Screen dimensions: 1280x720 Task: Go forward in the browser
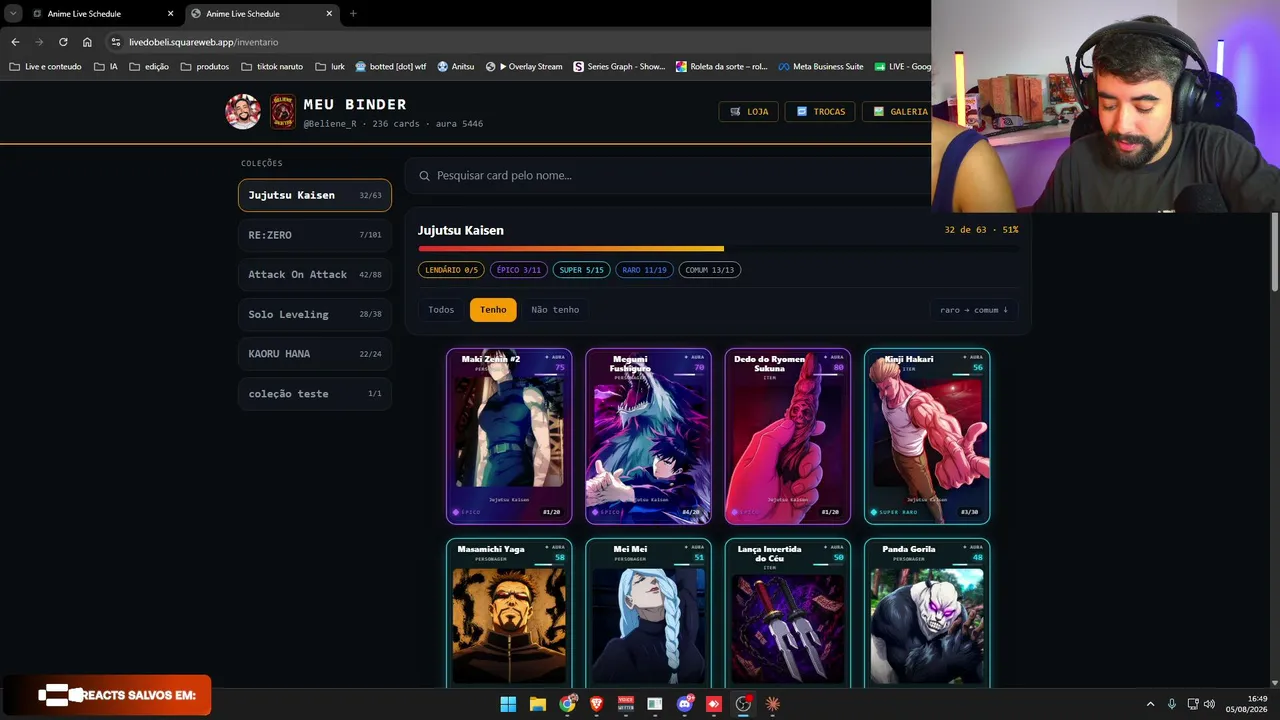[39, 42]
